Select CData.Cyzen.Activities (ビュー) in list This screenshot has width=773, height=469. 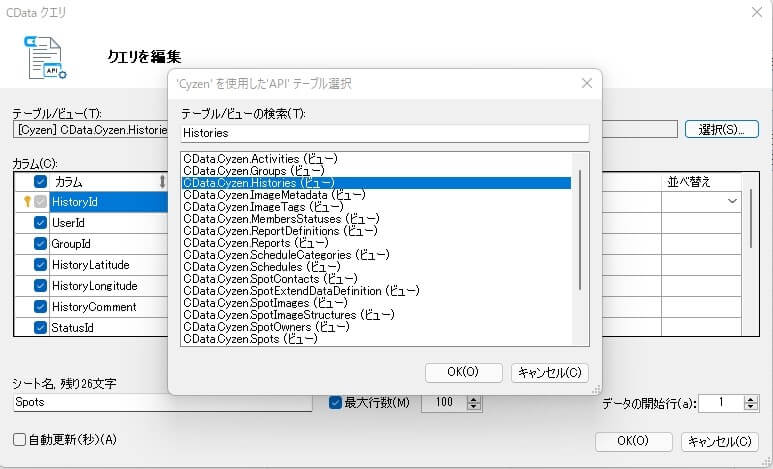tap(376, 159)
